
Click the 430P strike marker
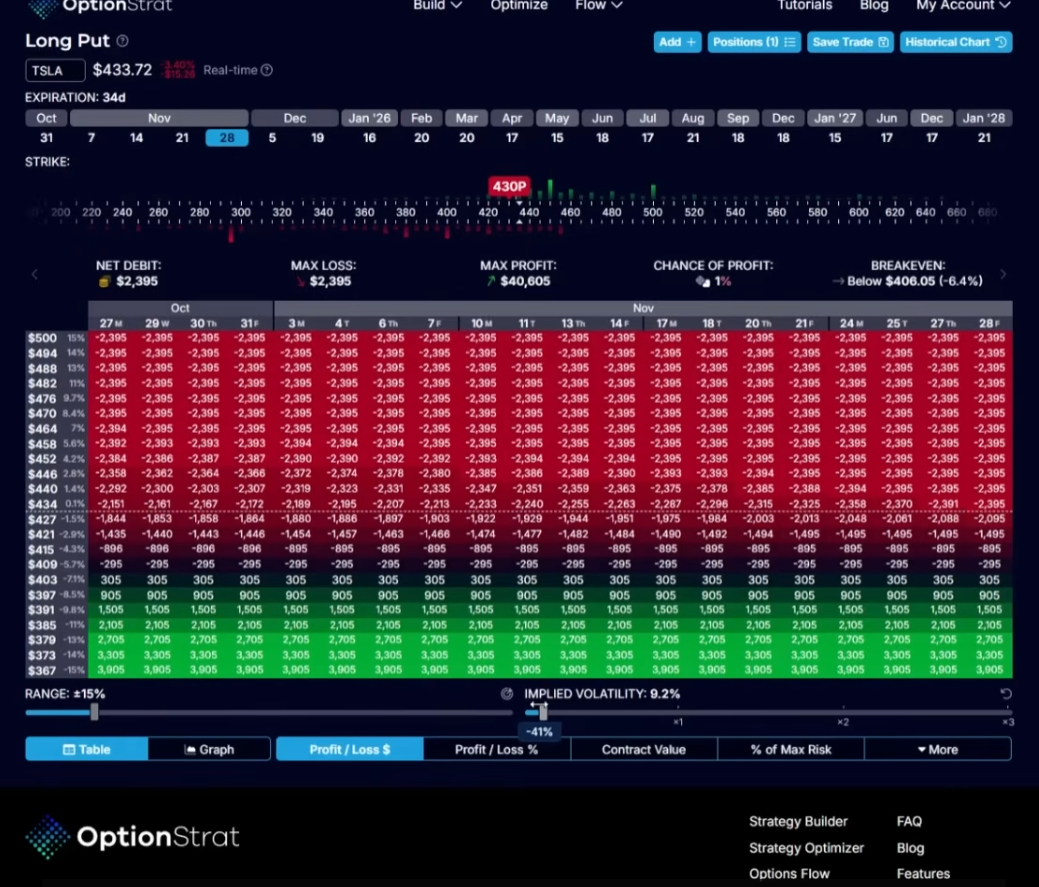pyautogui.click(x=508, y=186)
